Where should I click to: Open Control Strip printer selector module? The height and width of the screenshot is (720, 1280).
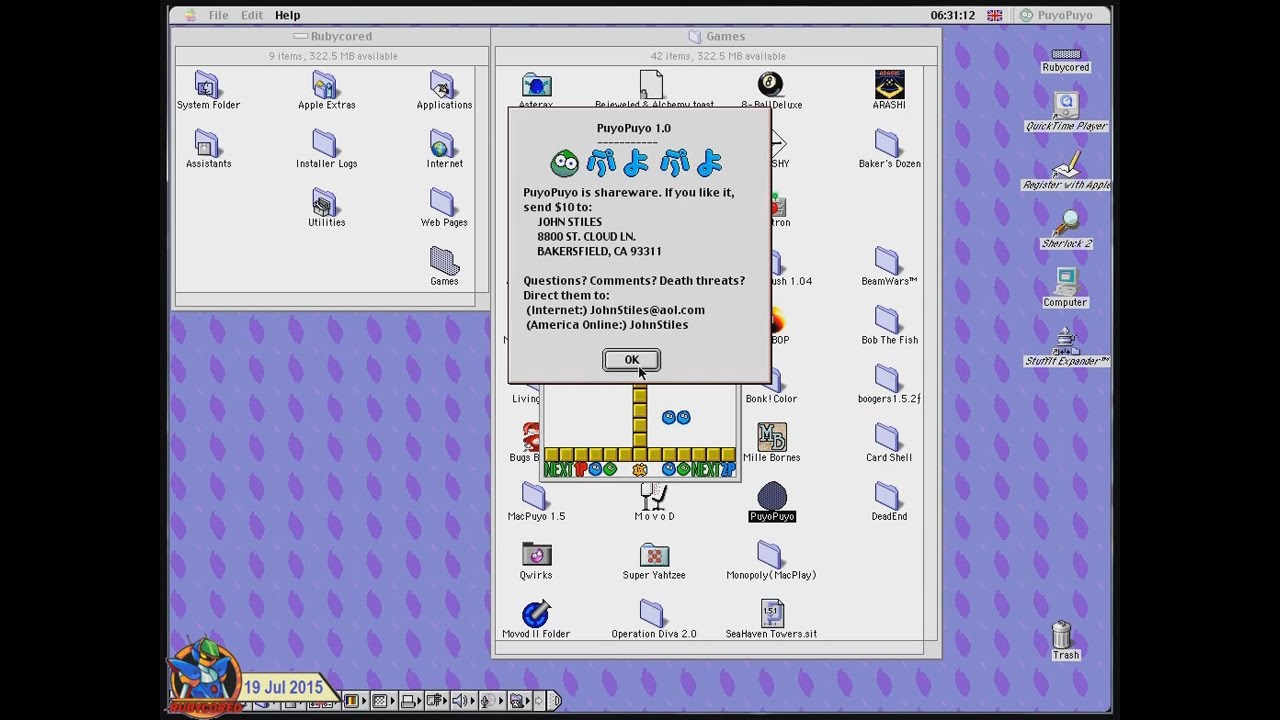(411, 701)
